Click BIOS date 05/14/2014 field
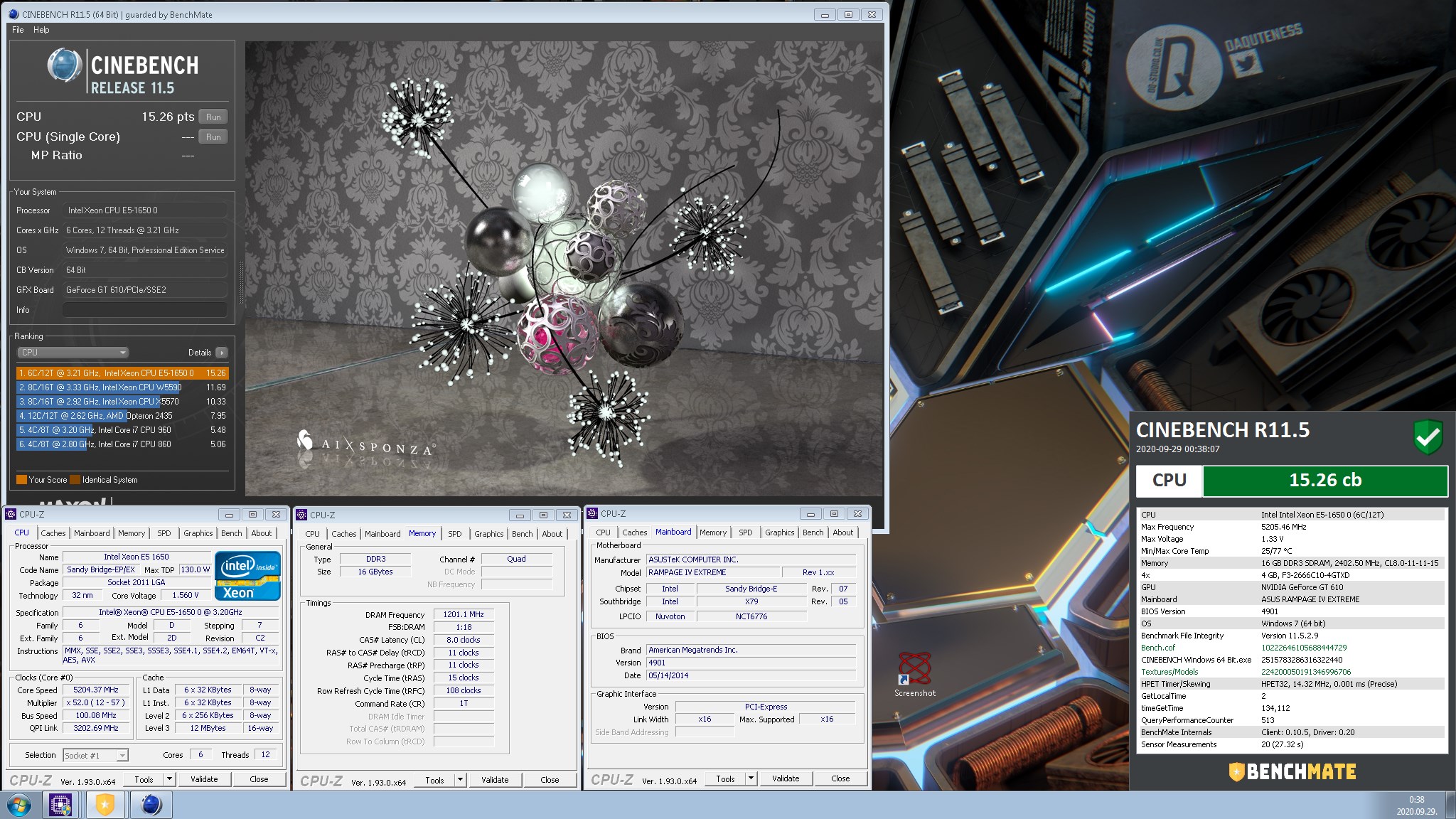 pos(751,676)
